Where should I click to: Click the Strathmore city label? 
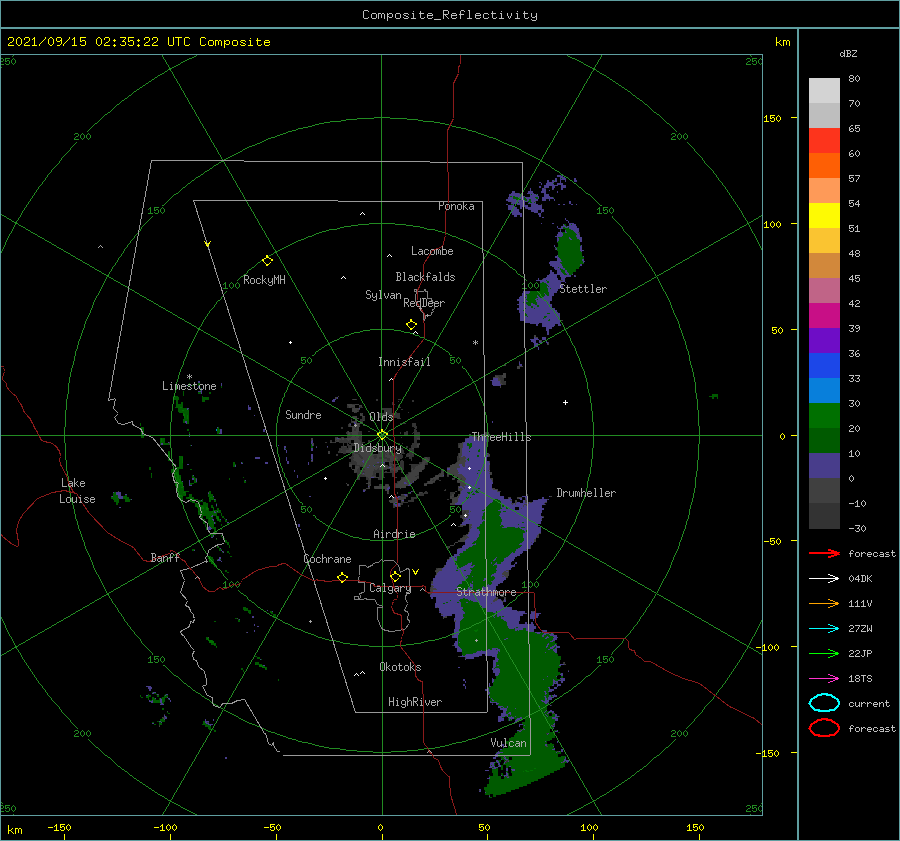(x=486, y=592)
